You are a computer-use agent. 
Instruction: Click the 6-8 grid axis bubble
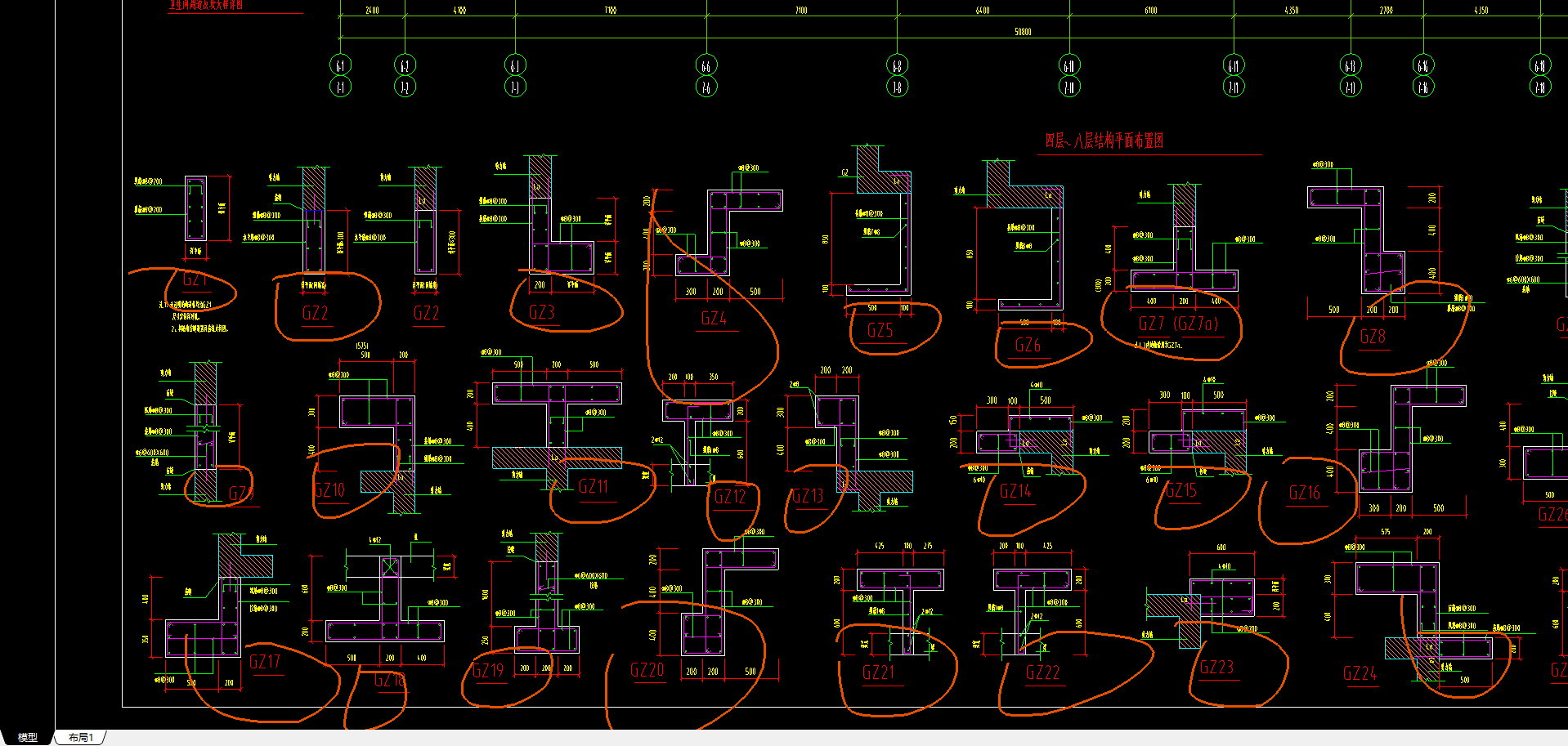(898, 65)
